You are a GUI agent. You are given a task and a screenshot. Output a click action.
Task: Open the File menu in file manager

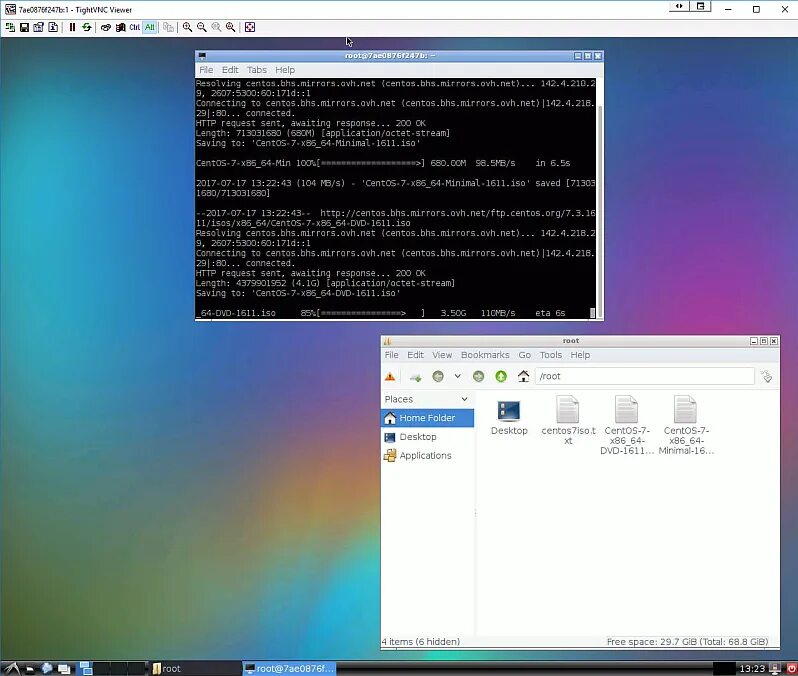pos(391,355)
